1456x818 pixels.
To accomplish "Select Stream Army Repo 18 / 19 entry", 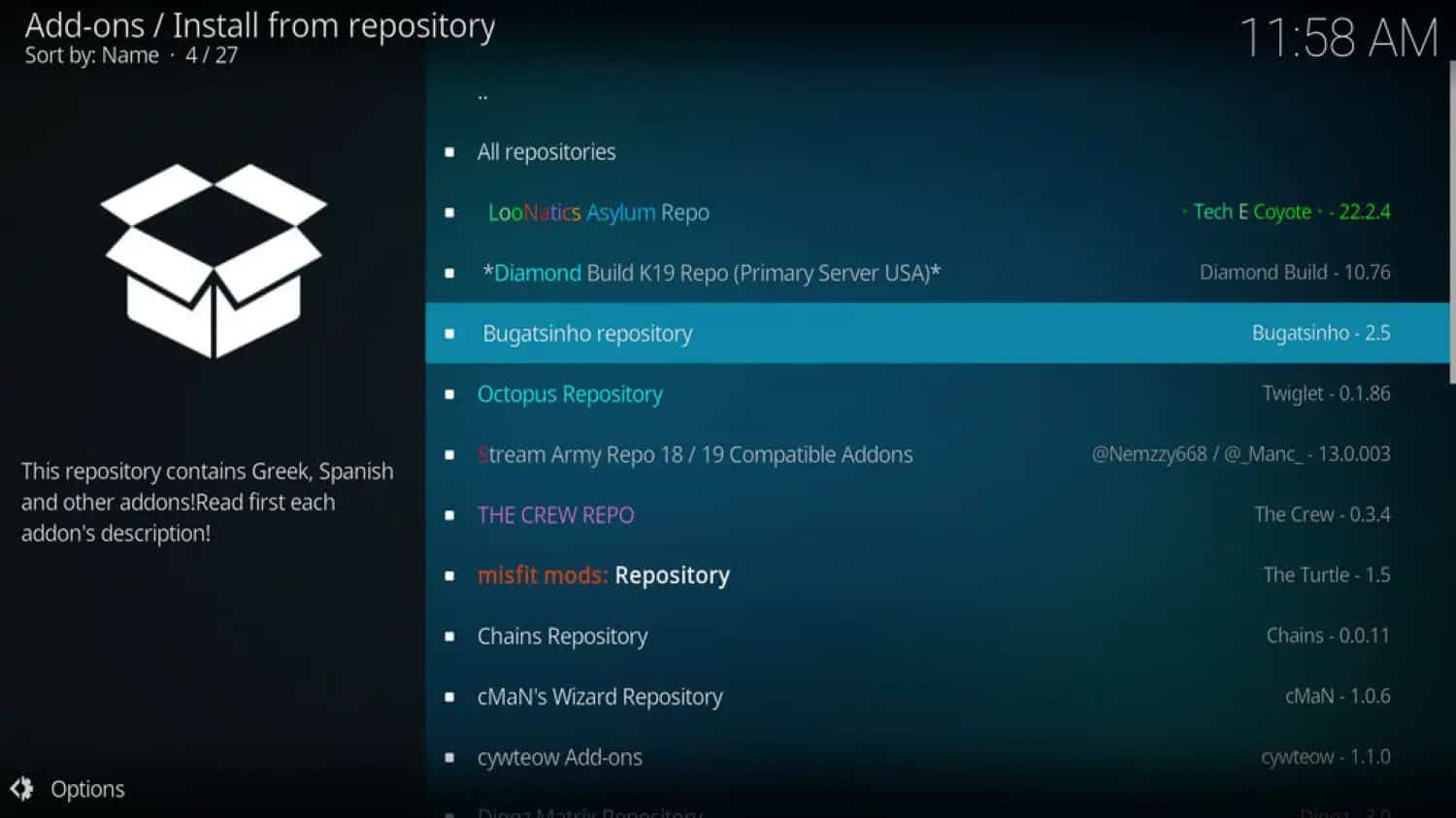I will [x=938, y=454].
